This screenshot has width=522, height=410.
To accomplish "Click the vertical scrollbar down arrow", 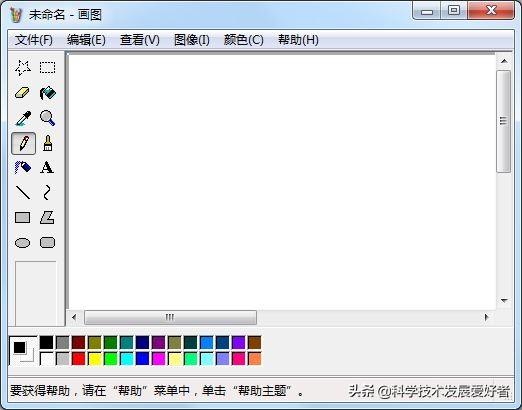I will click(x=504, y=301).
